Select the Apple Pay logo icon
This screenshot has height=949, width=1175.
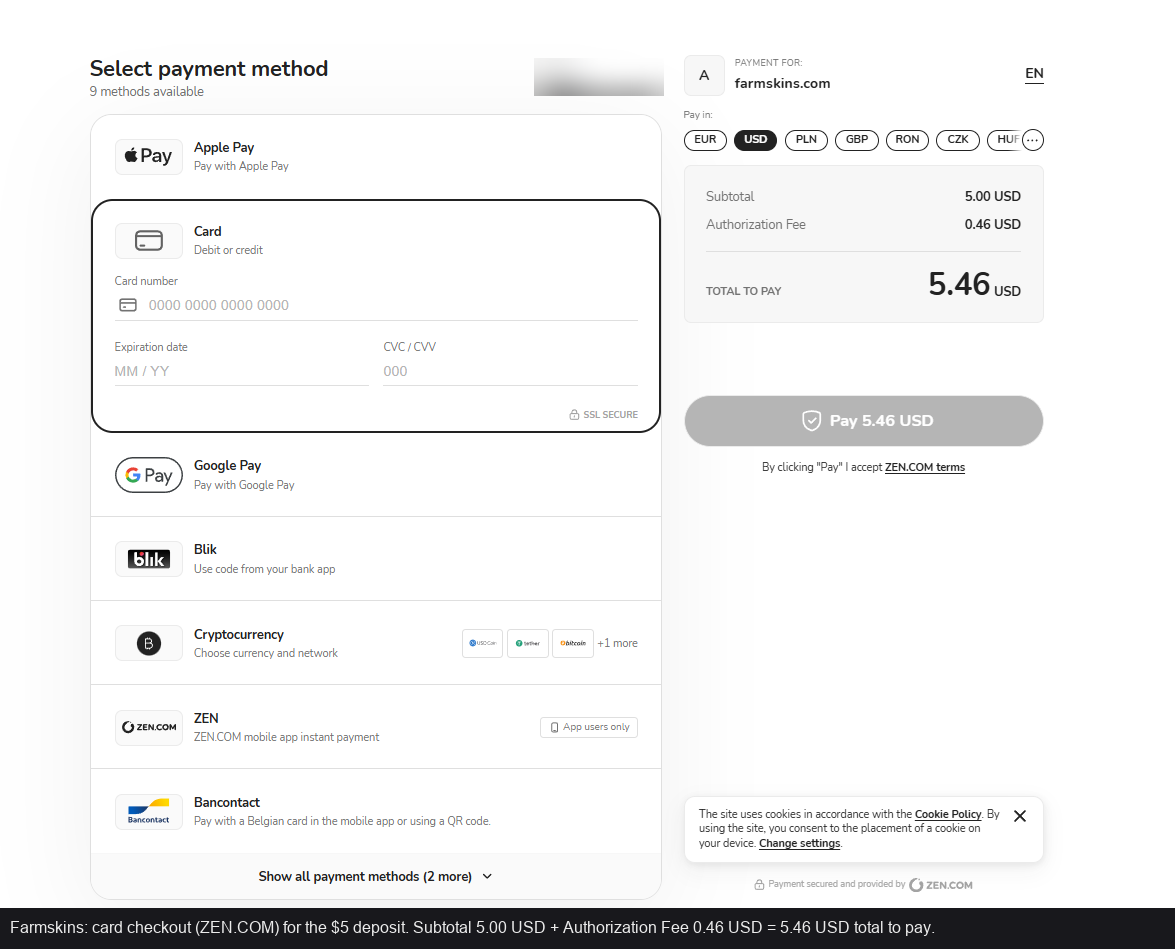tap(148, 157)
